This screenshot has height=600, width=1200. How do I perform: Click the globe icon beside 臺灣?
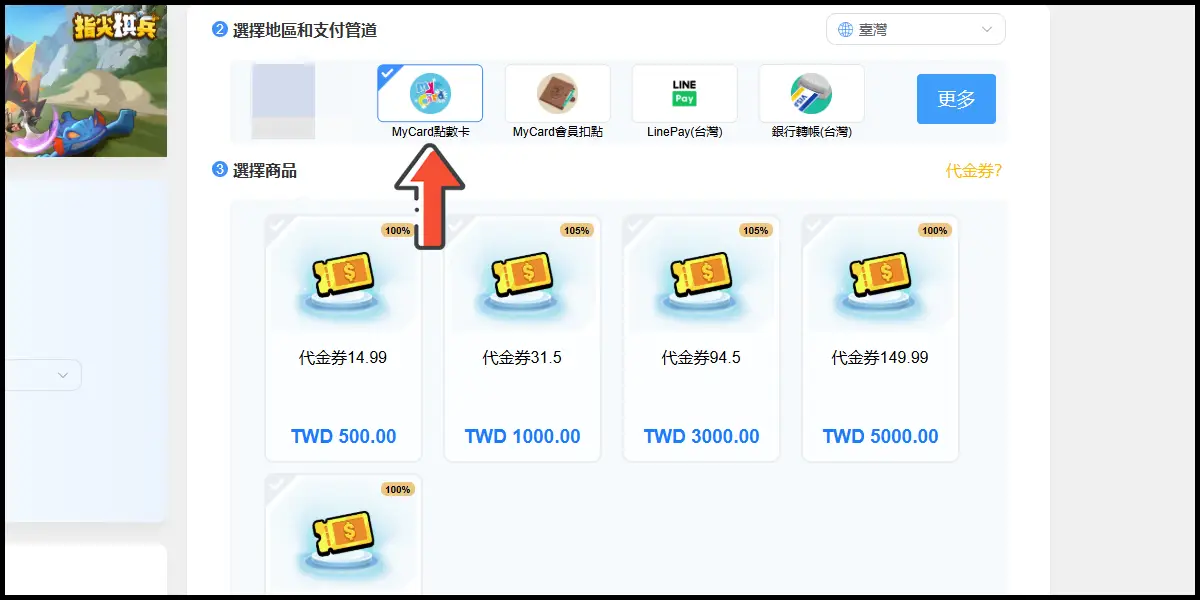[x=846, y=30]
